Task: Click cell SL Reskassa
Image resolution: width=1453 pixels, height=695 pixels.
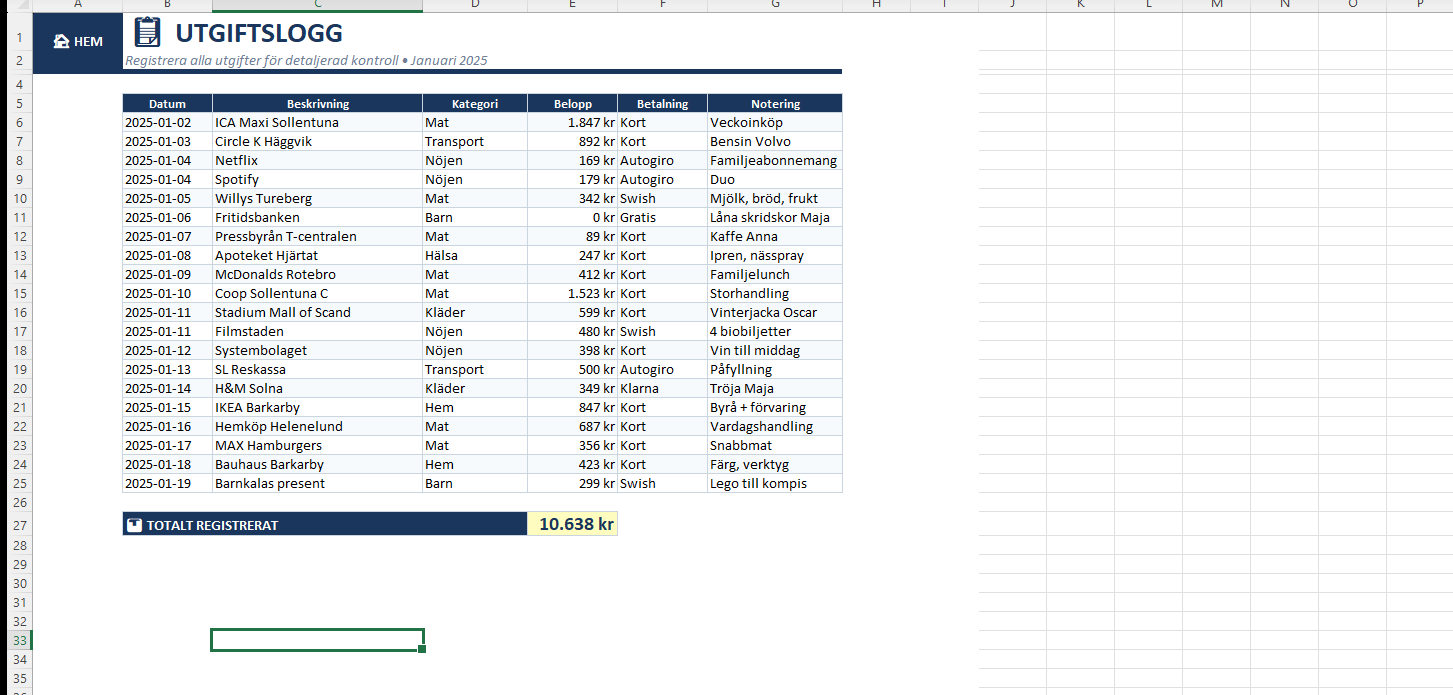Action: [x=317, y=369]
